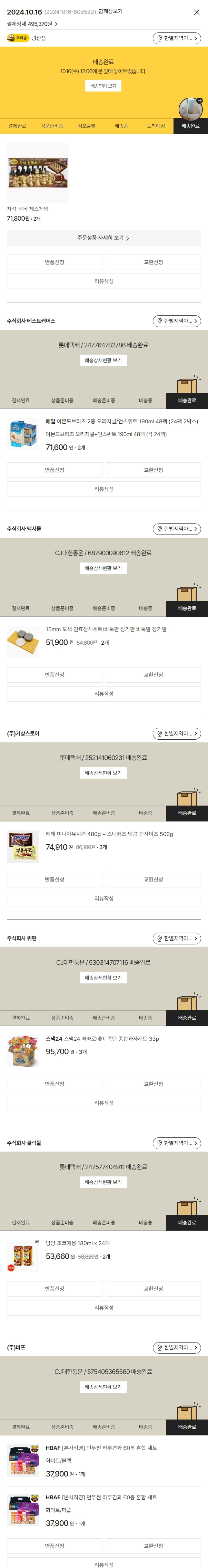
Task: View 배송상세현황 for 롯데택배 247764782786
Action: coord(103,360)
